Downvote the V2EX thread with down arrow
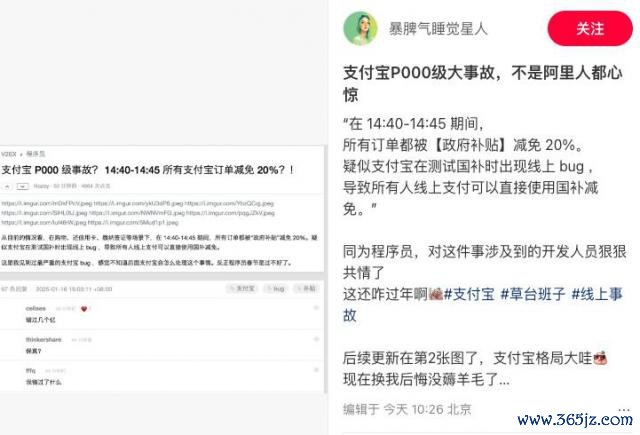The width and height of the screenshot is (640, 435). tap(22, 186)
